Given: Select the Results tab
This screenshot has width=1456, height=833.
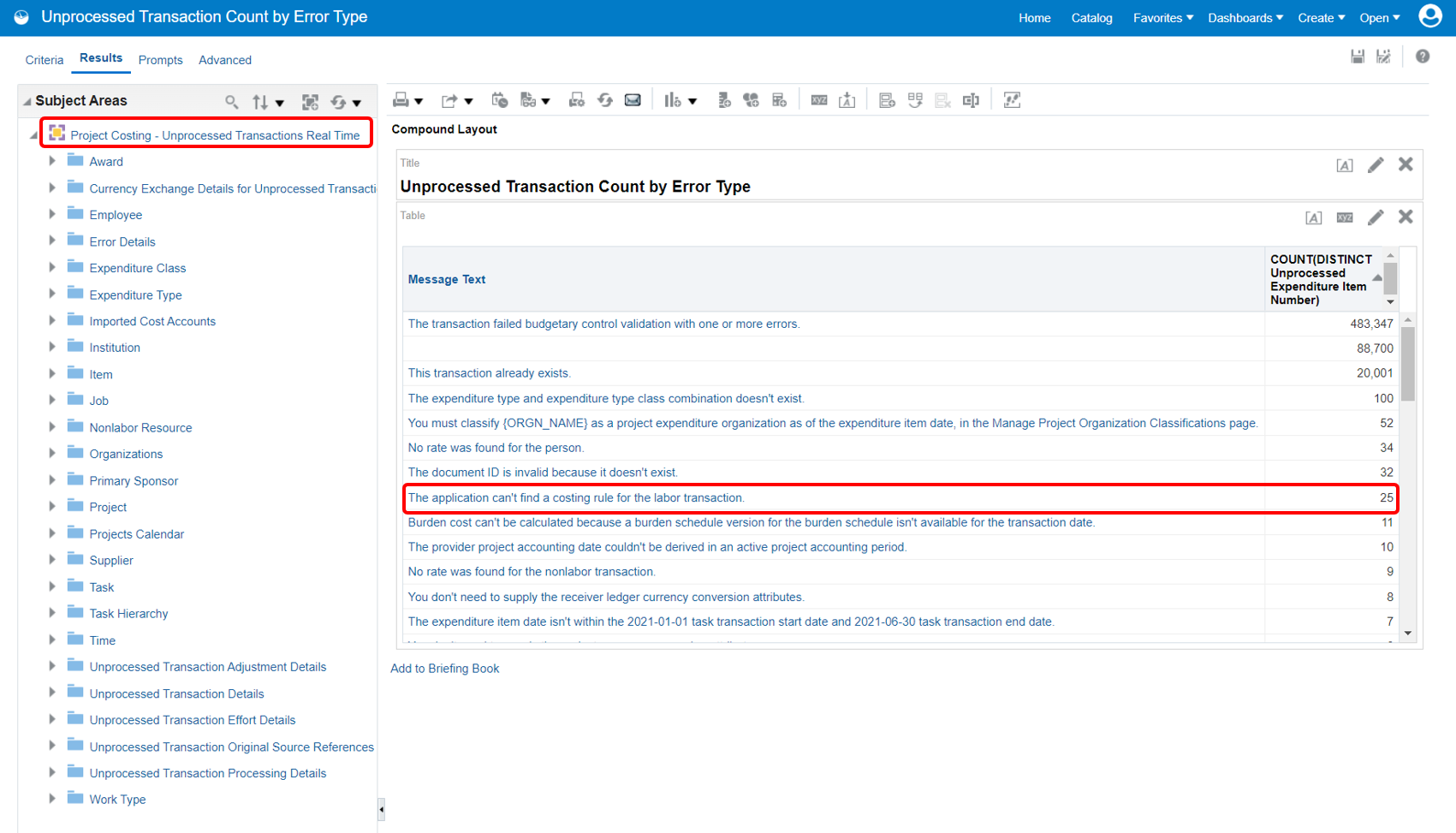Looking at the screenshot, I should coord(101,58).
